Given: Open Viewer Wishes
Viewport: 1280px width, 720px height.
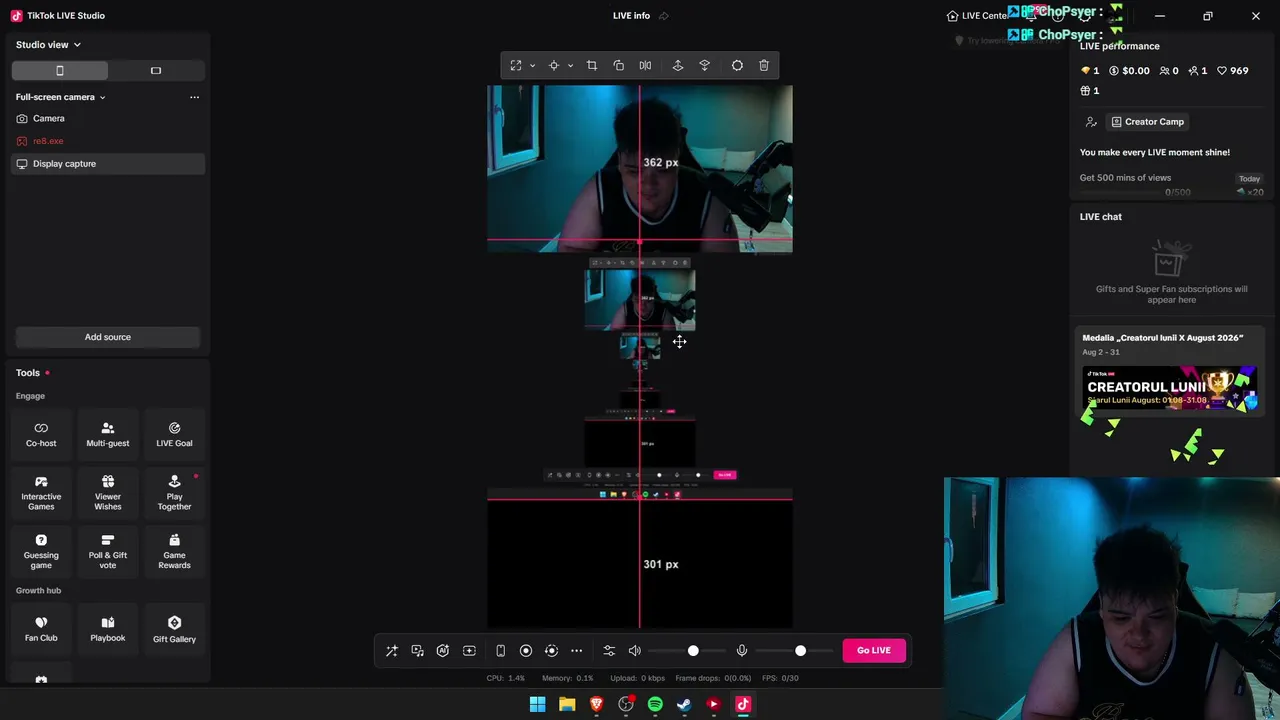Looking at the screenshot, I should coord(108,493).
